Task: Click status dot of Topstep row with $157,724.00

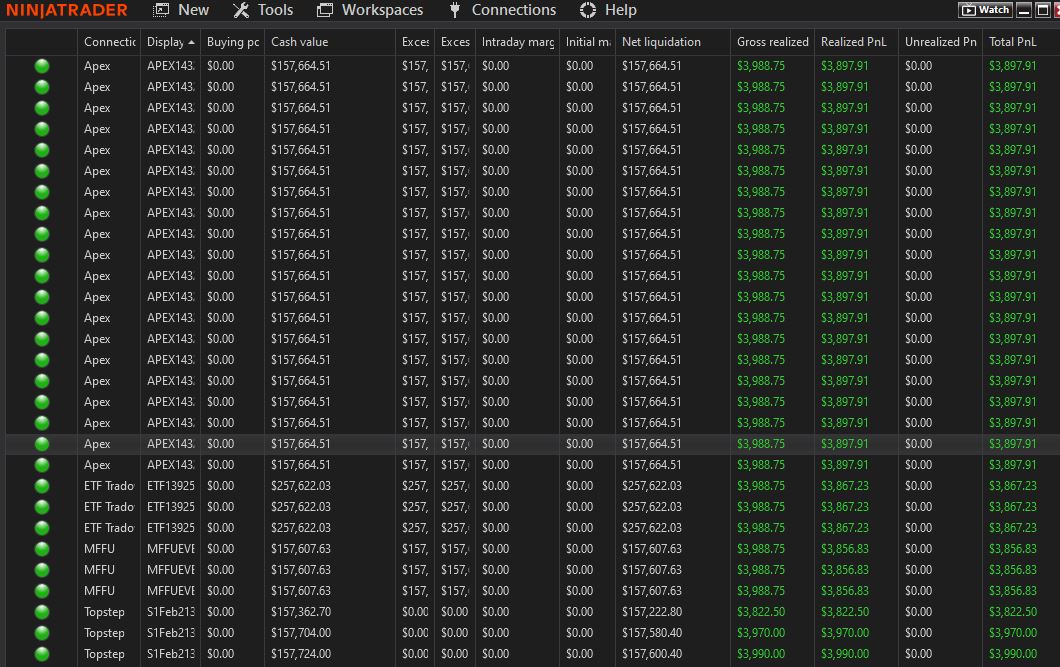Action: tap(42, 654)
